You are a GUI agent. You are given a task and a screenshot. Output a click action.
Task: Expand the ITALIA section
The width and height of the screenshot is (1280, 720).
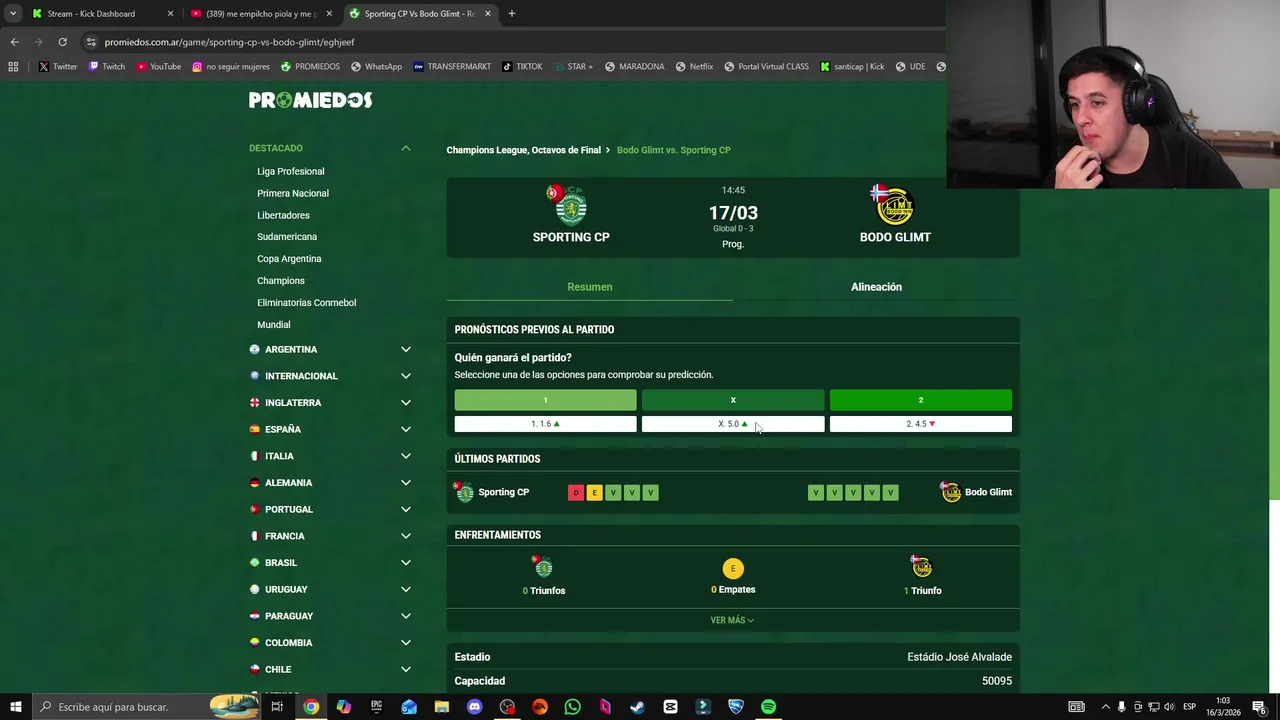406,456
